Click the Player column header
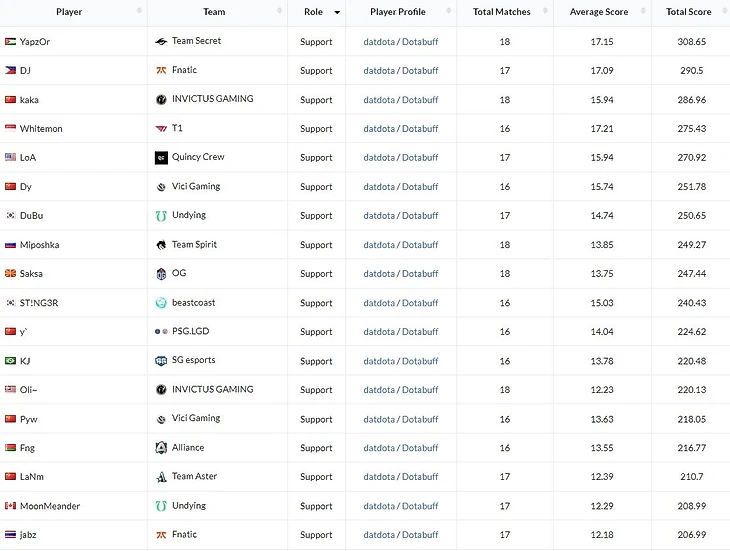Viewport: 730px width, 551px height. click(x=70, y=12)
